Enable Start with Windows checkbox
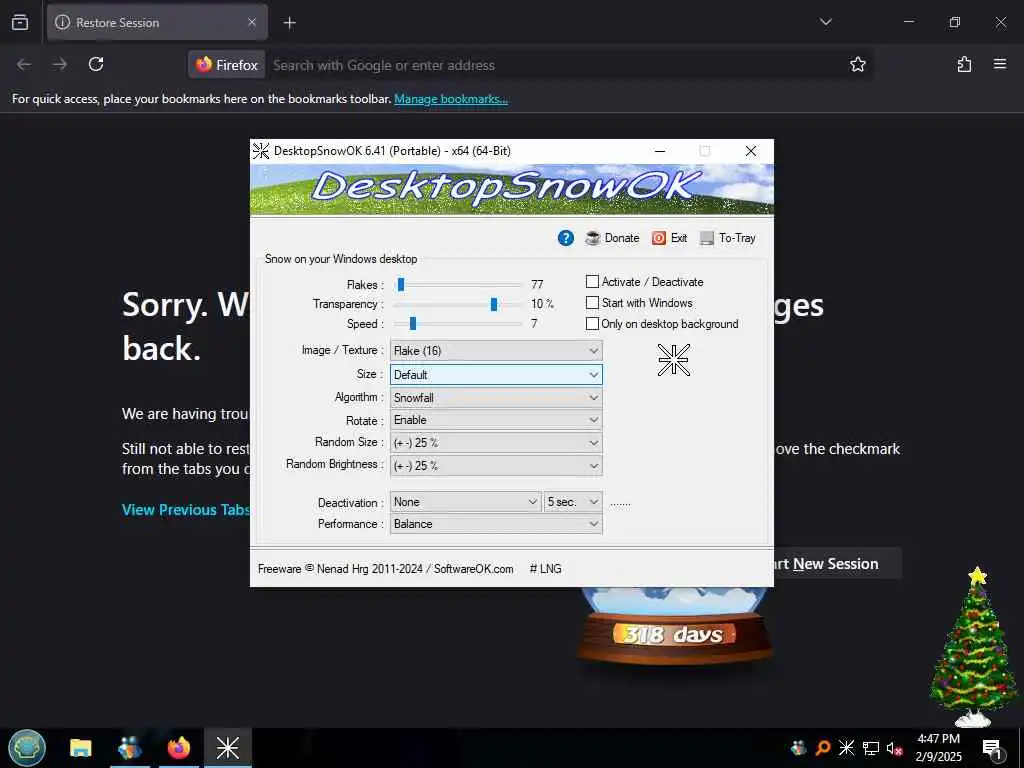Viewport: 1024px width, 768px height. point(592,302)
